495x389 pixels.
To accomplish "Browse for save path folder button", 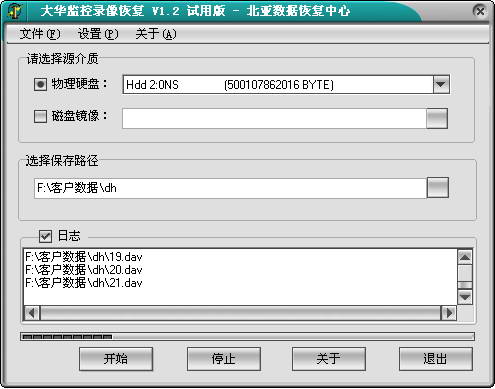I will [438, 188].
